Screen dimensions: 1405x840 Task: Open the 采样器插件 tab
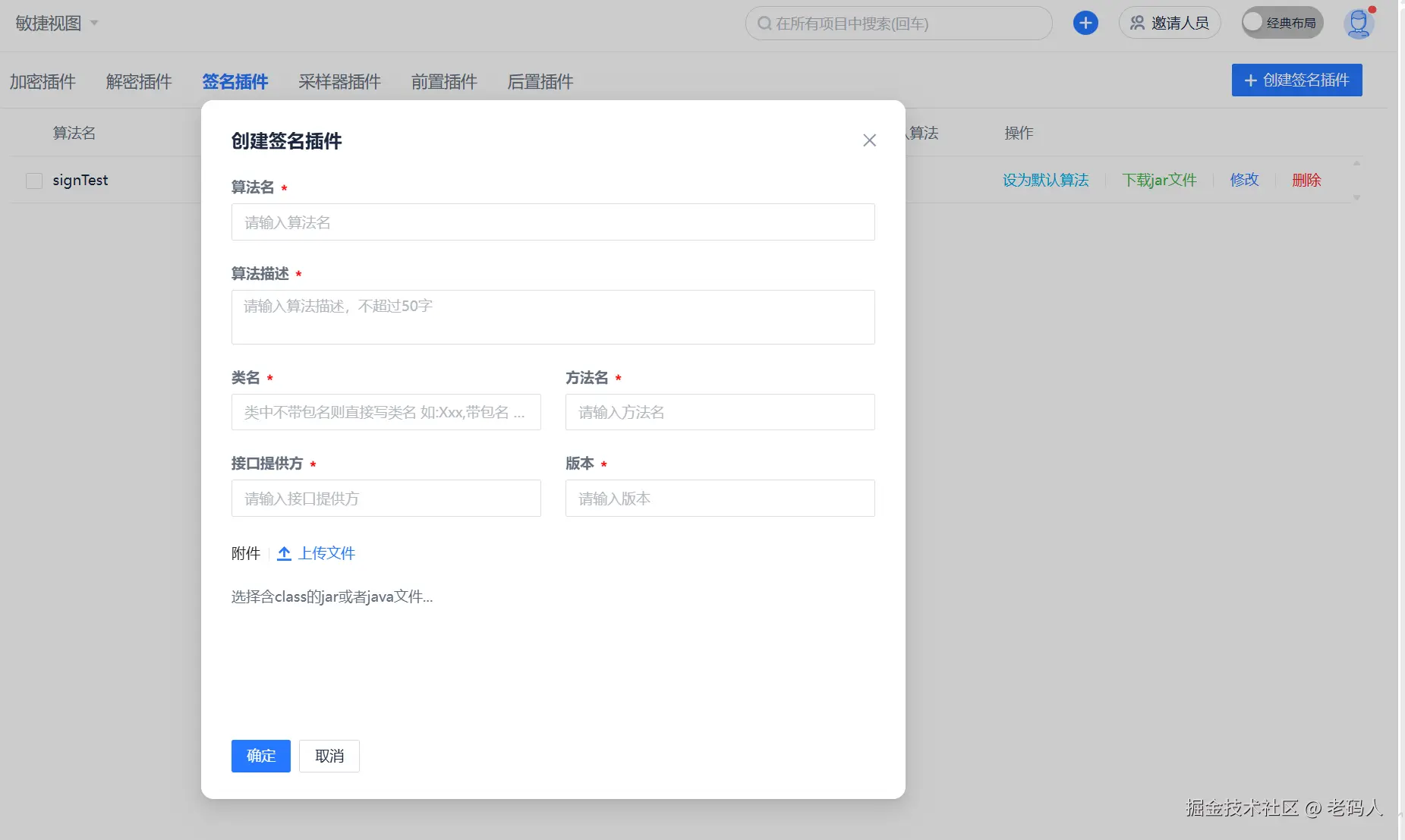[x=339, y=81]
